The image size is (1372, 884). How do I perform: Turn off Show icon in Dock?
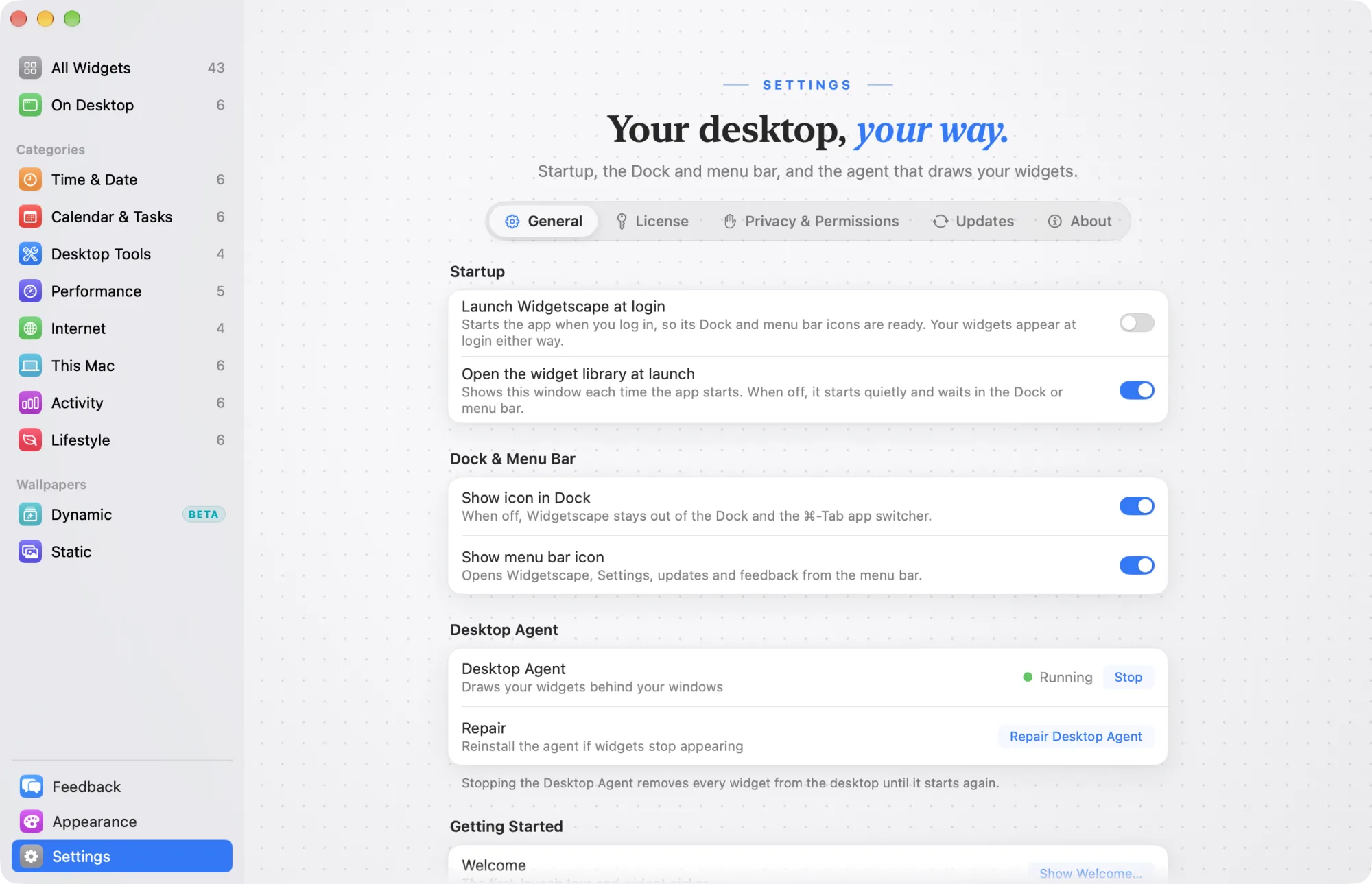click(1137, 506)
